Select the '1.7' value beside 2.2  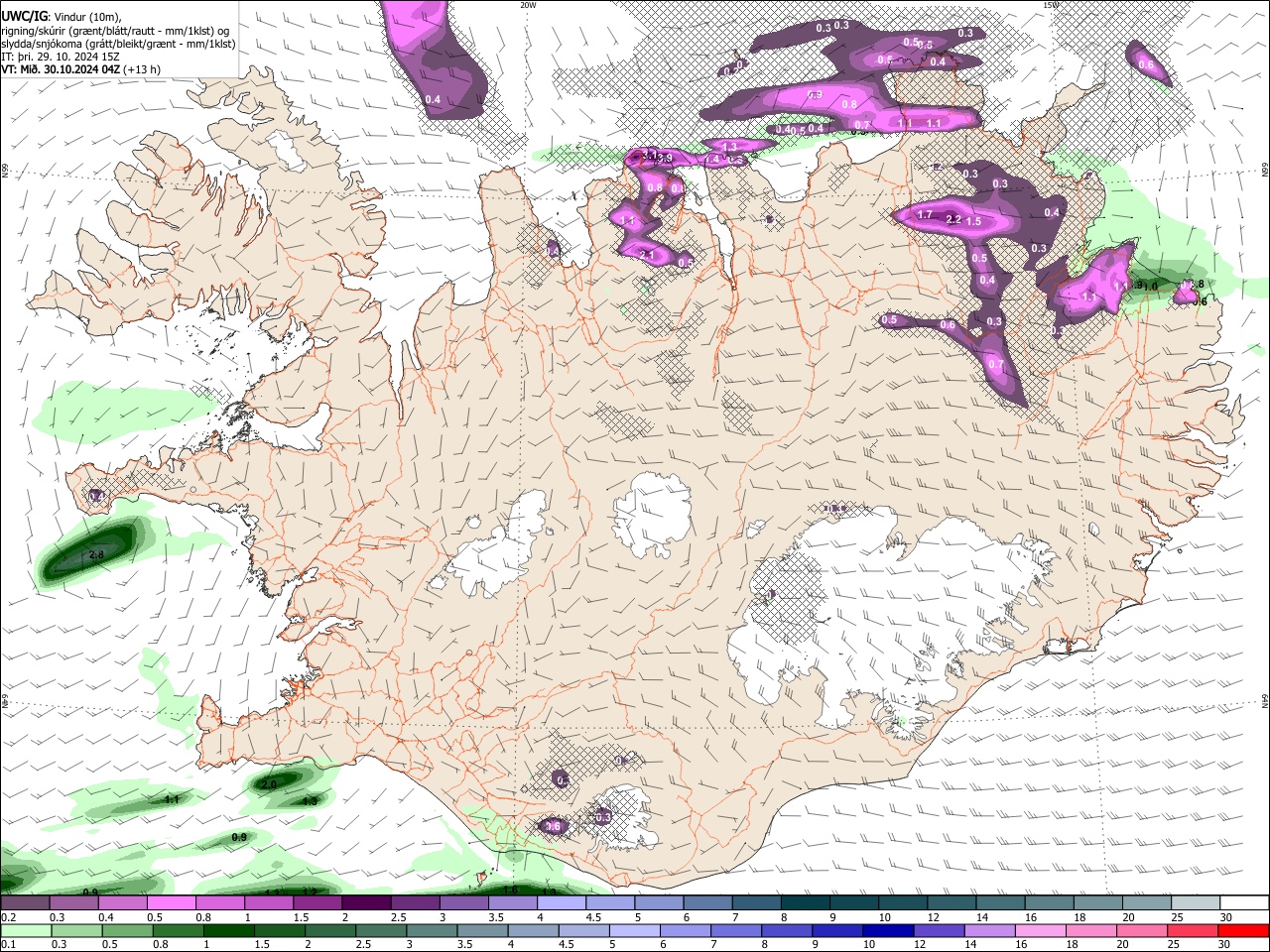tap(924, 214)
